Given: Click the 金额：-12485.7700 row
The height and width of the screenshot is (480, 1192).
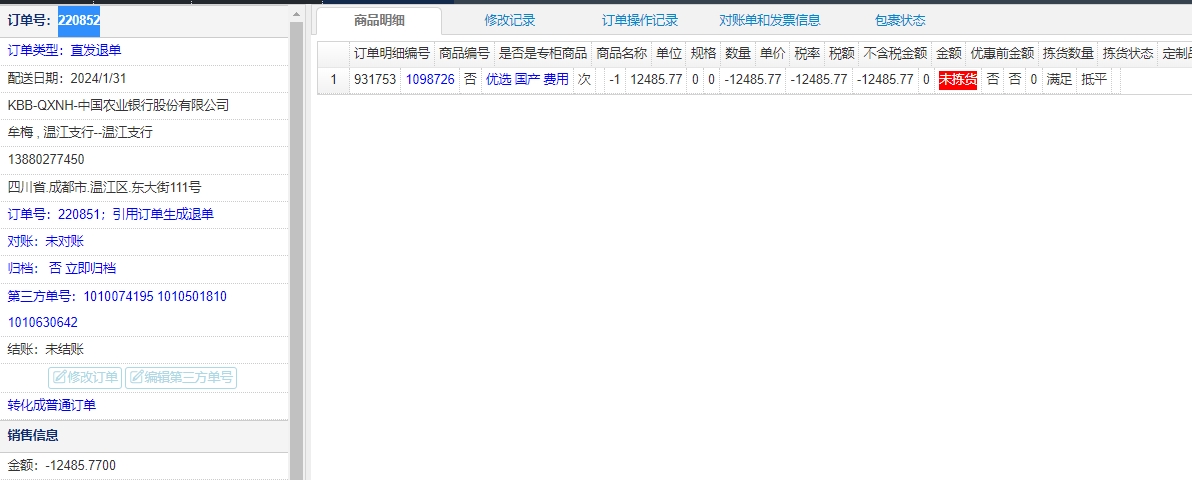Looking at the screenshot, I should click(144, 465).
